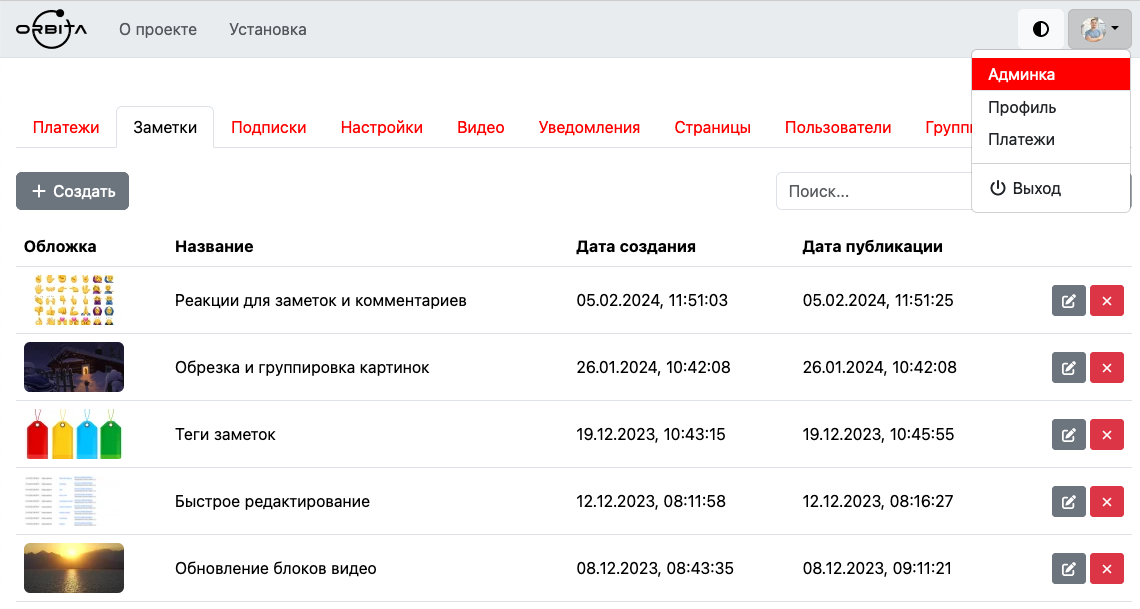Open the Уведомления tab

point(589,127)
